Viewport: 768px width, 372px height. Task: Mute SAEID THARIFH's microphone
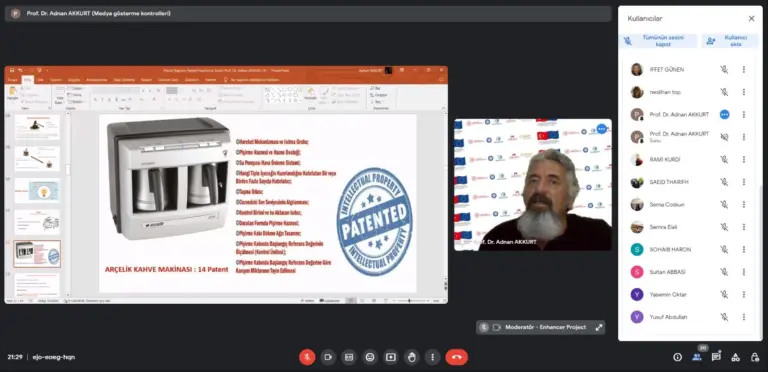pos(724,182)
